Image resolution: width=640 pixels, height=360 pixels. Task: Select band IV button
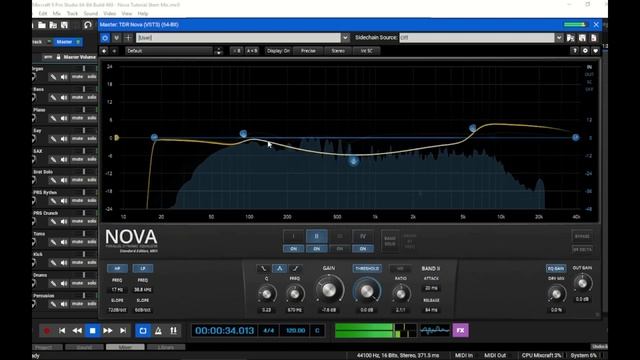[x=363, y=236]
